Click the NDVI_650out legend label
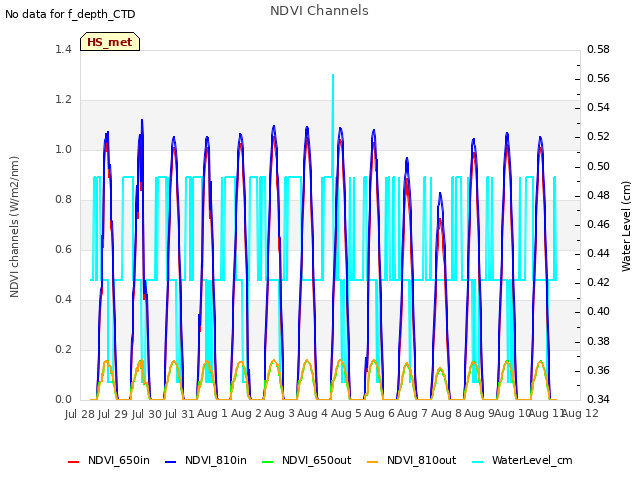Viewport: 640px width, 480px height. click(x=316, y=460)
